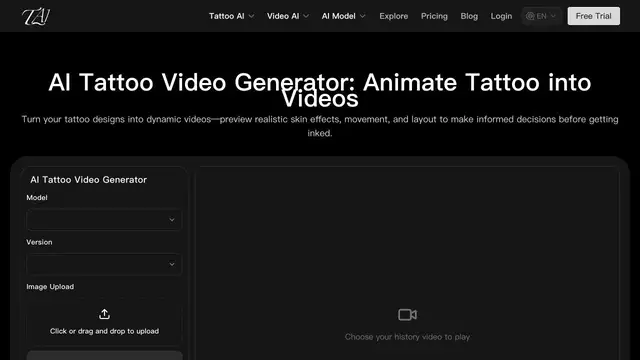Open the Version dropdown
The image size is (640, 360).
coord(104,264)
